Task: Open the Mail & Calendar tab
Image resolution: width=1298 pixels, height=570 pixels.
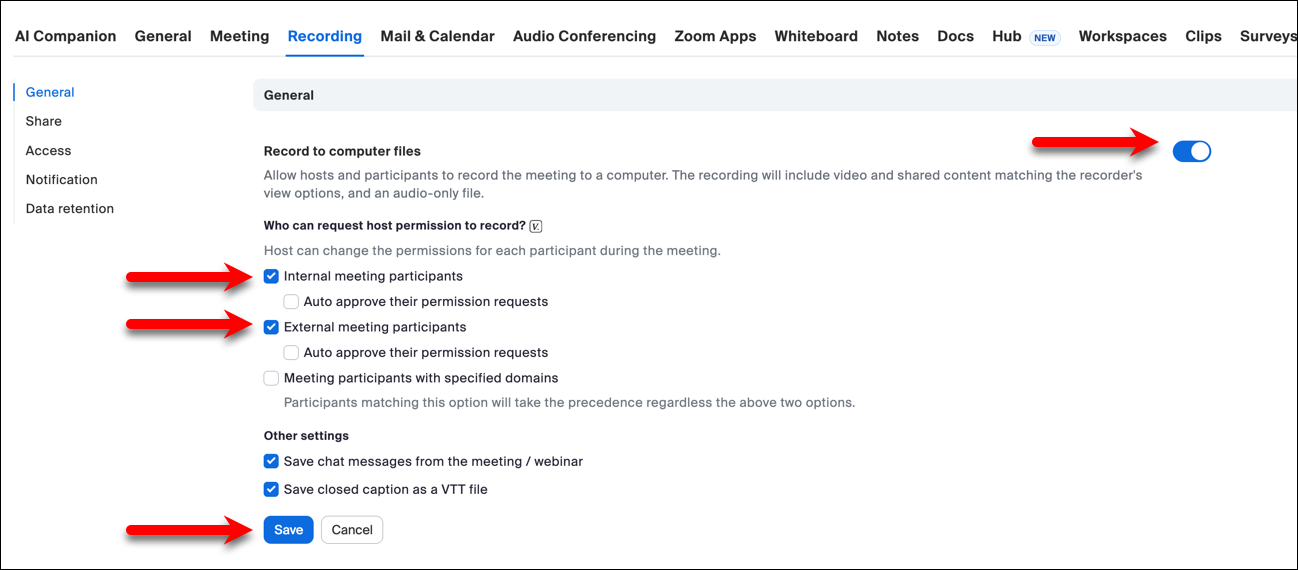Action: point(437,36)
